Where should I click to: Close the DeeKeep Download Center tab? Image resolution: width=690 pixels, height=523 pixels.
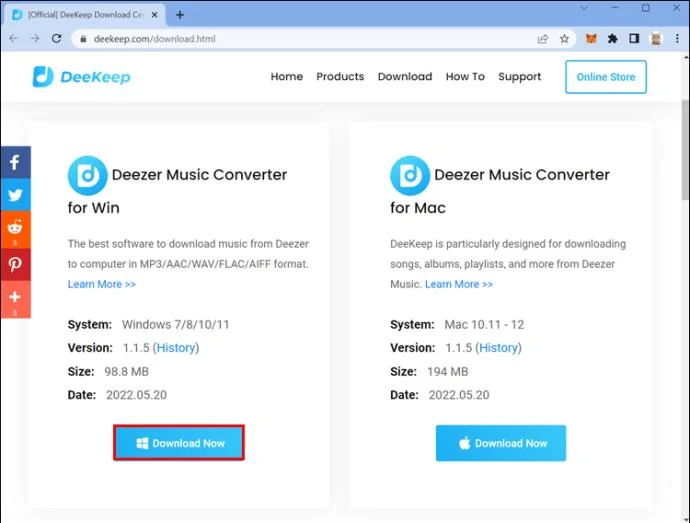pyautogui.click(x=154, y=15)
